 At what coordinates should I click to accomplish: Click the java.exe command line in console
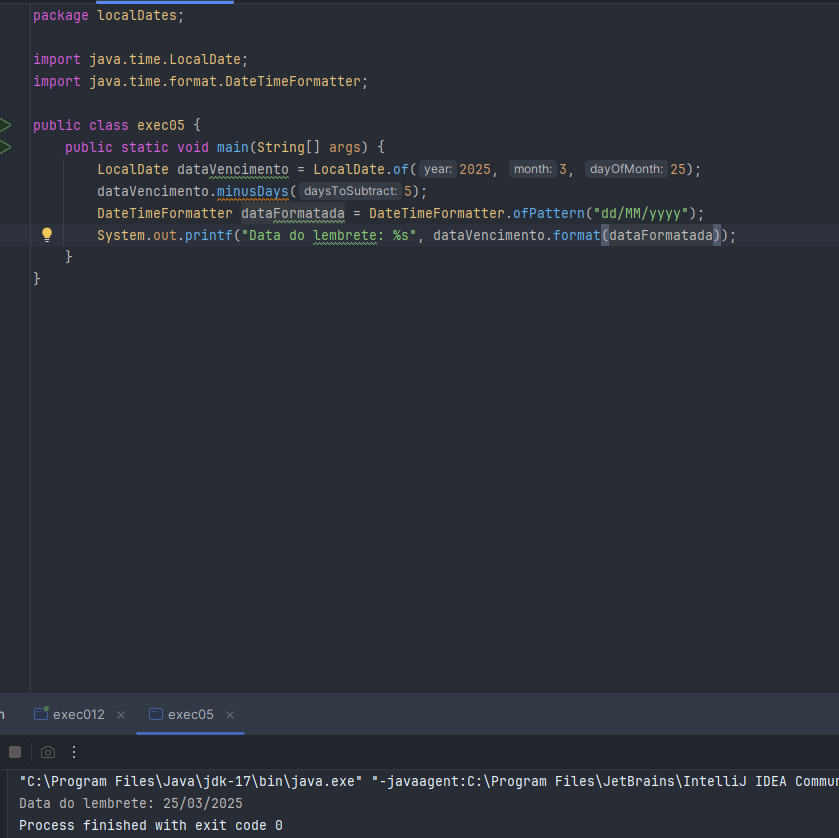pyautogui.click(x=429, y=781)
